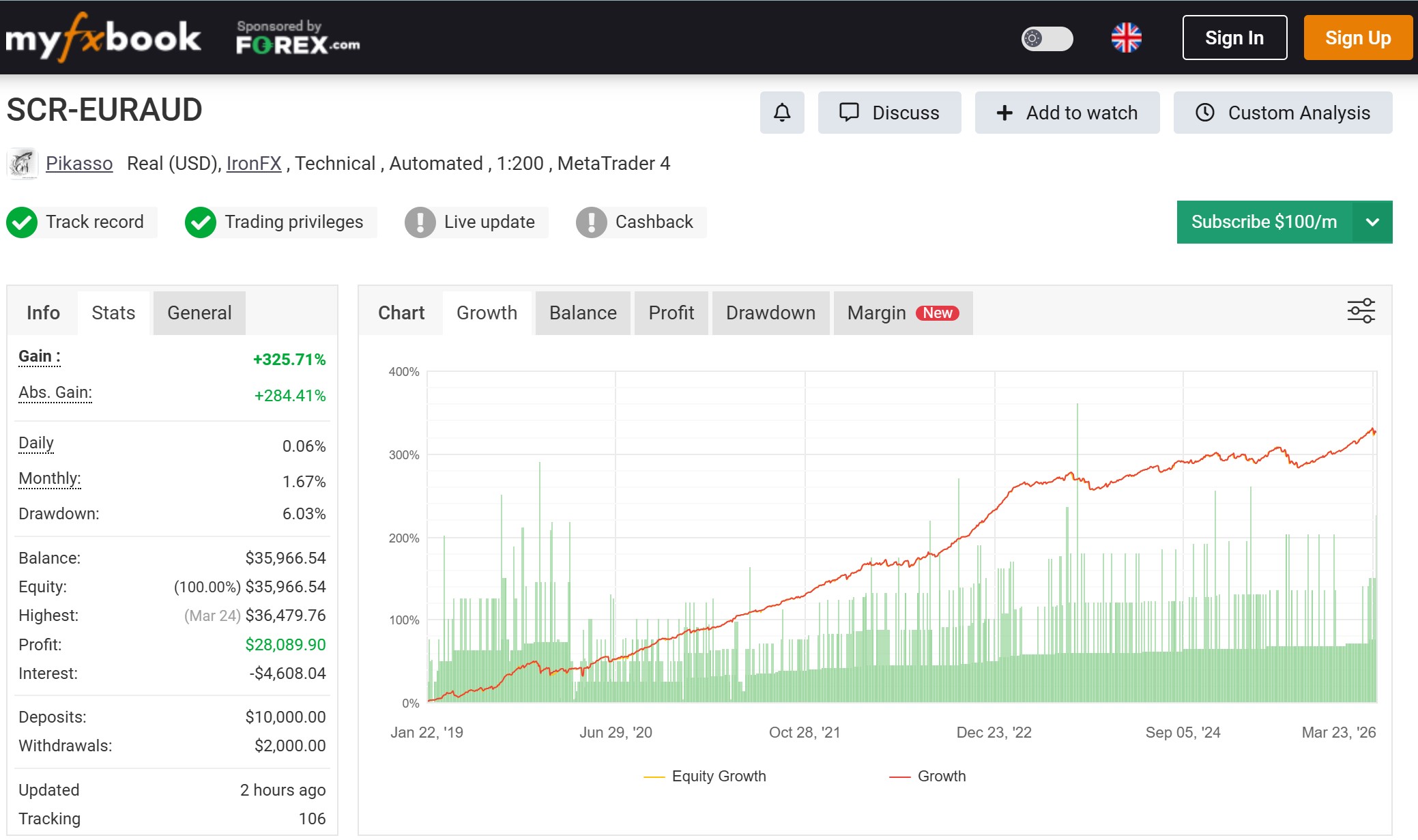Click the Add to watch plus icon
The width and height of the screenshot is (1418, 840).
click(x=1004, y=113)
